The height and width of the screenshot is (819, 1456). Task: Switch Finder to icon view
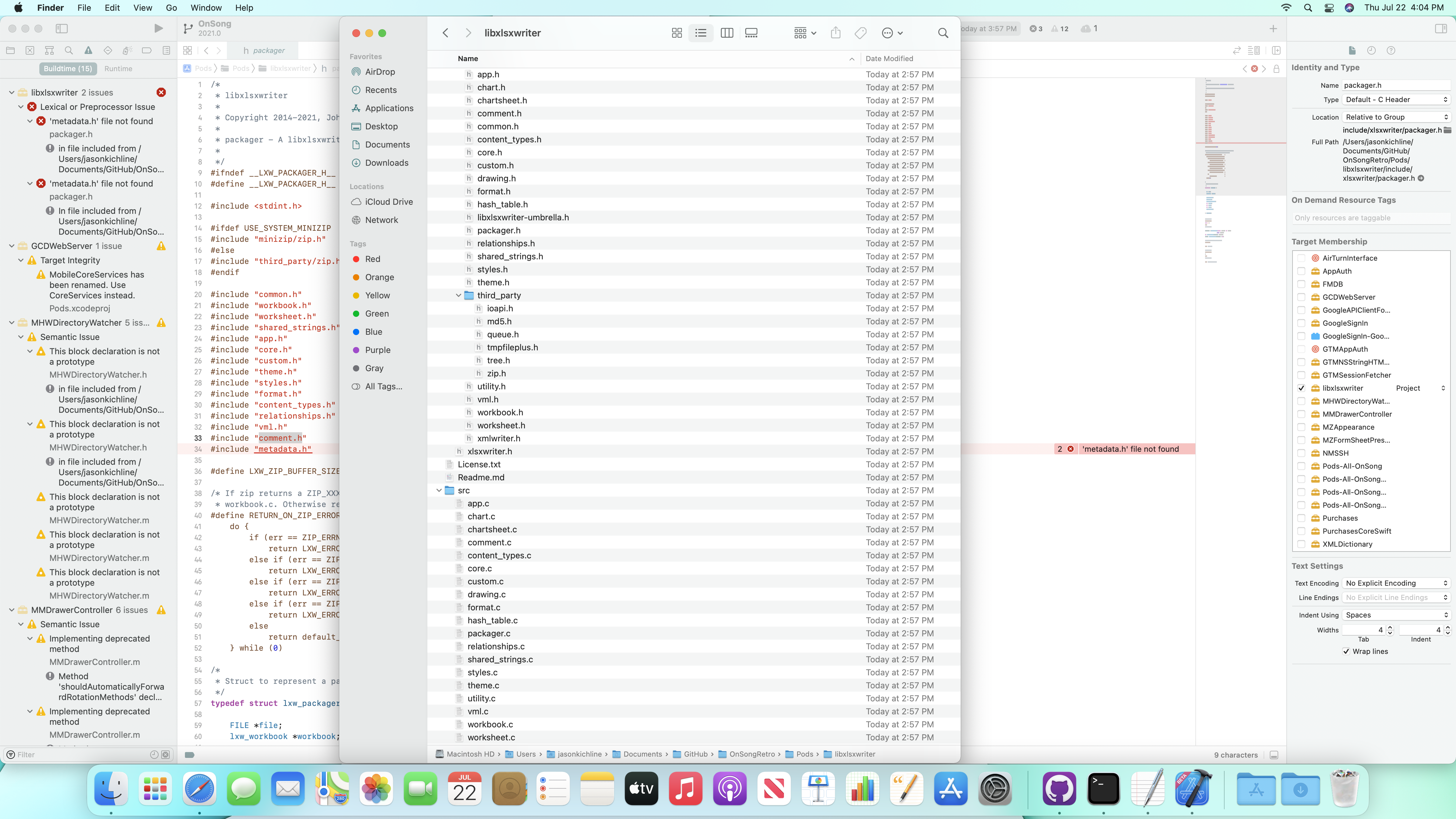click(677, 33)
